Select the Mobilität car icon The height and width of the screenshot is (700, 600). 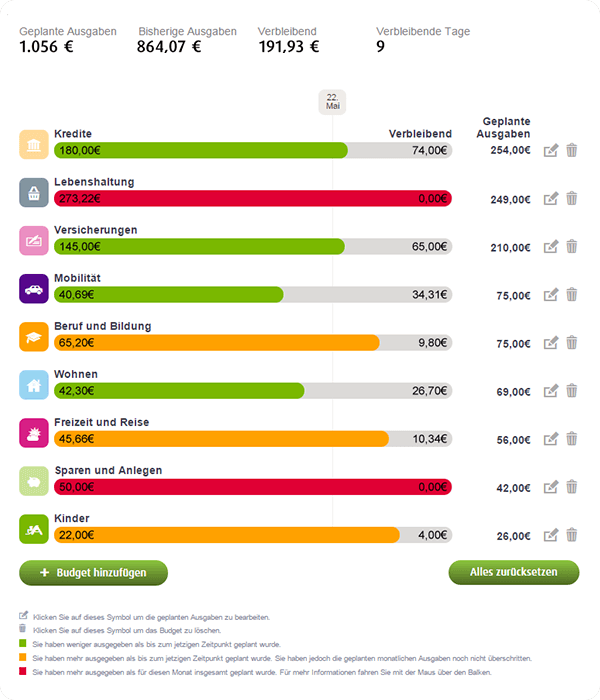tap(34, 289)
